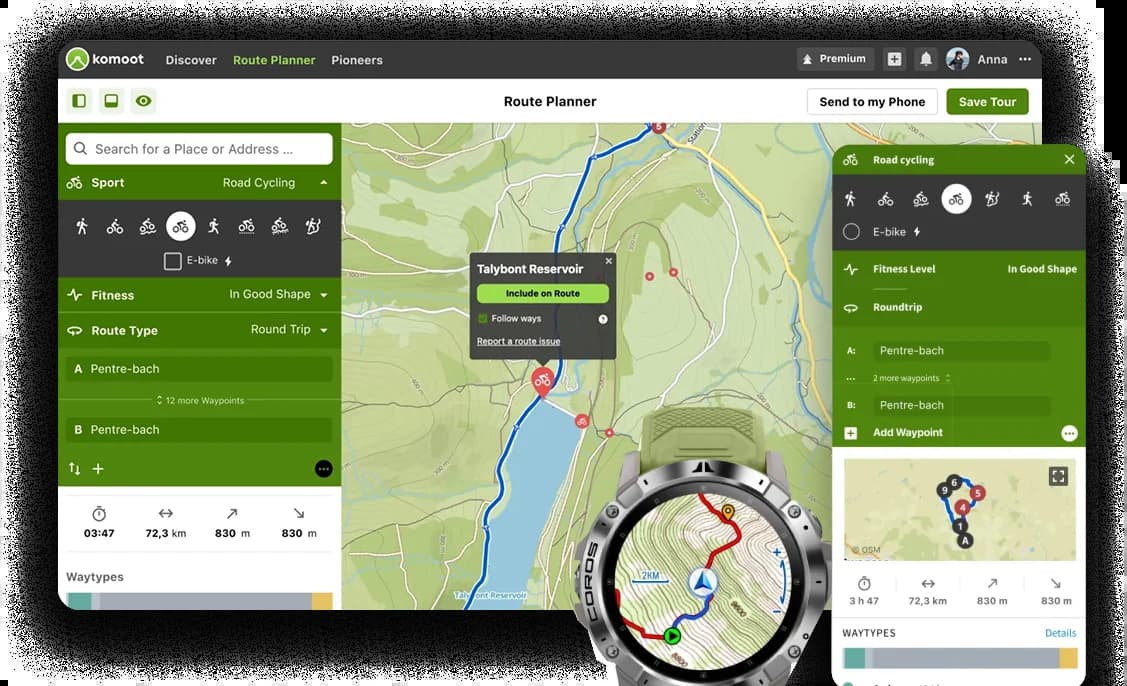
Task: Open the Premium upgrade button
Action: point(834,59)
